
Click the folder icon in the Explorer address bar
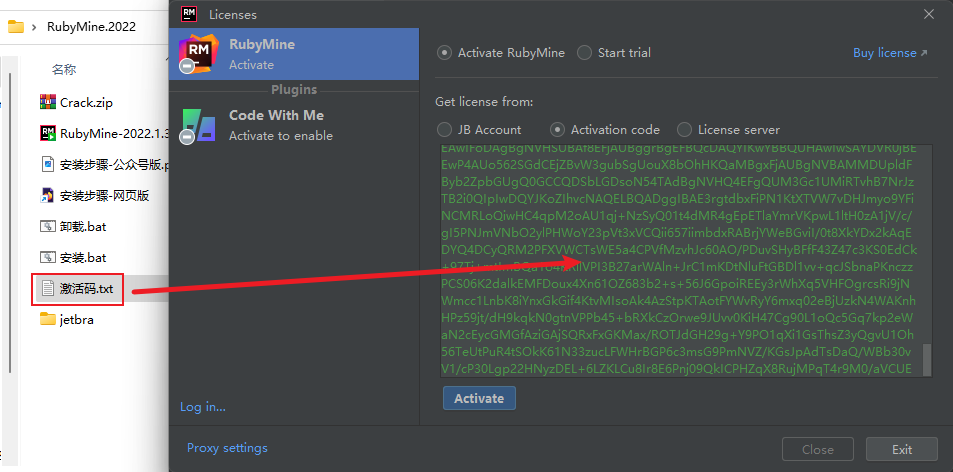[15, 27]
